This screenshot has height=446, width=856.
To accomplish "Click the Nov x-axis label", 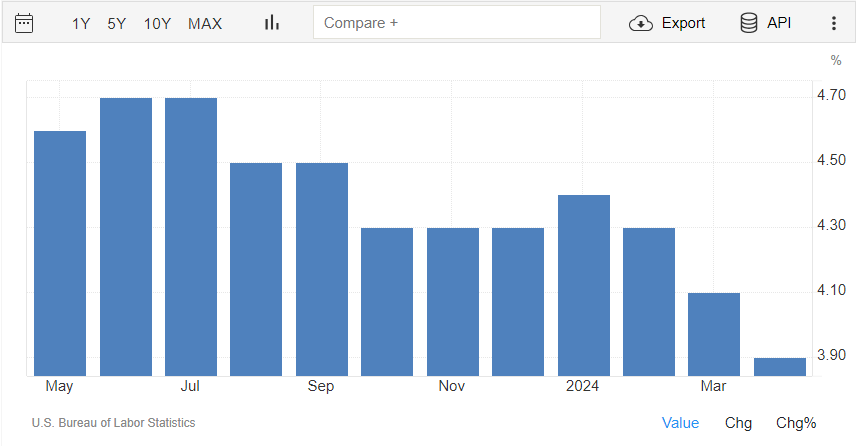I will tap(451, 386).
